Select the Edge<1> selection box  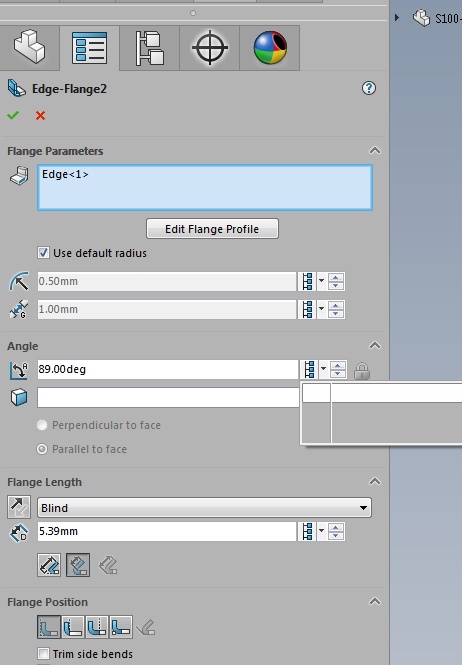[205, 187]
